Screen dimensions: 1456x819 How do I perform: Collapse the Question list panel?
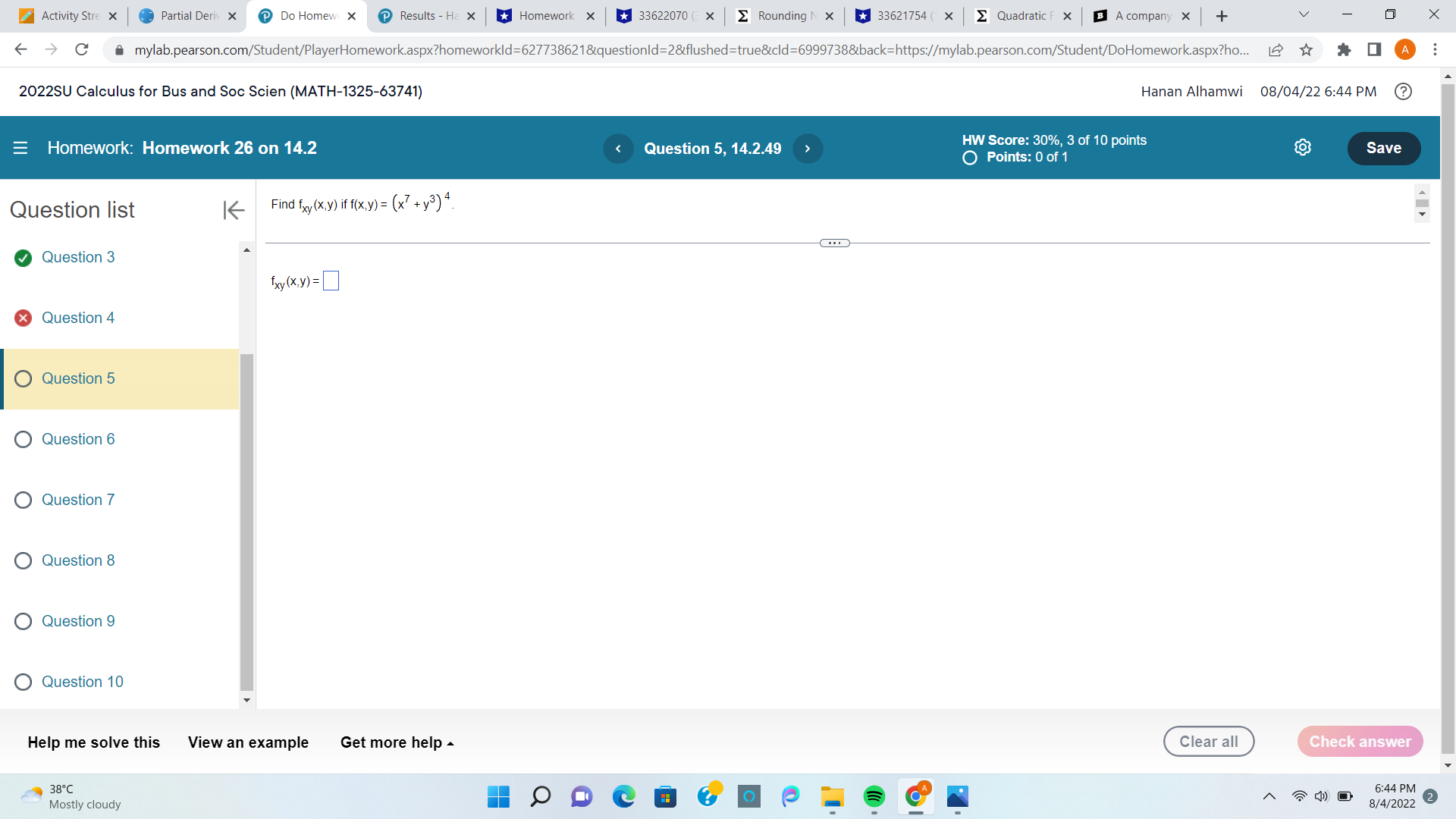tap(234, 210)
